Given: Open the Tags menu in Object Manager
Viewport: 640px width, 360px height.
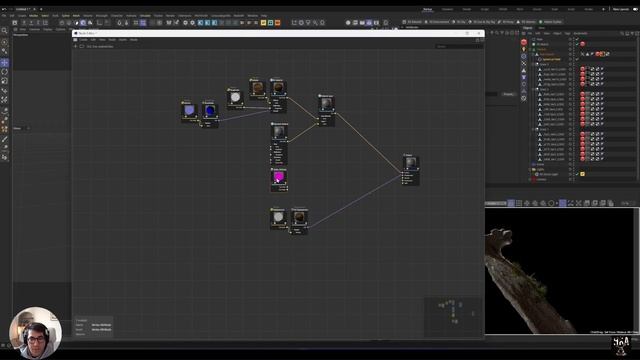Looking at the screenshot, I should [567, 33].
